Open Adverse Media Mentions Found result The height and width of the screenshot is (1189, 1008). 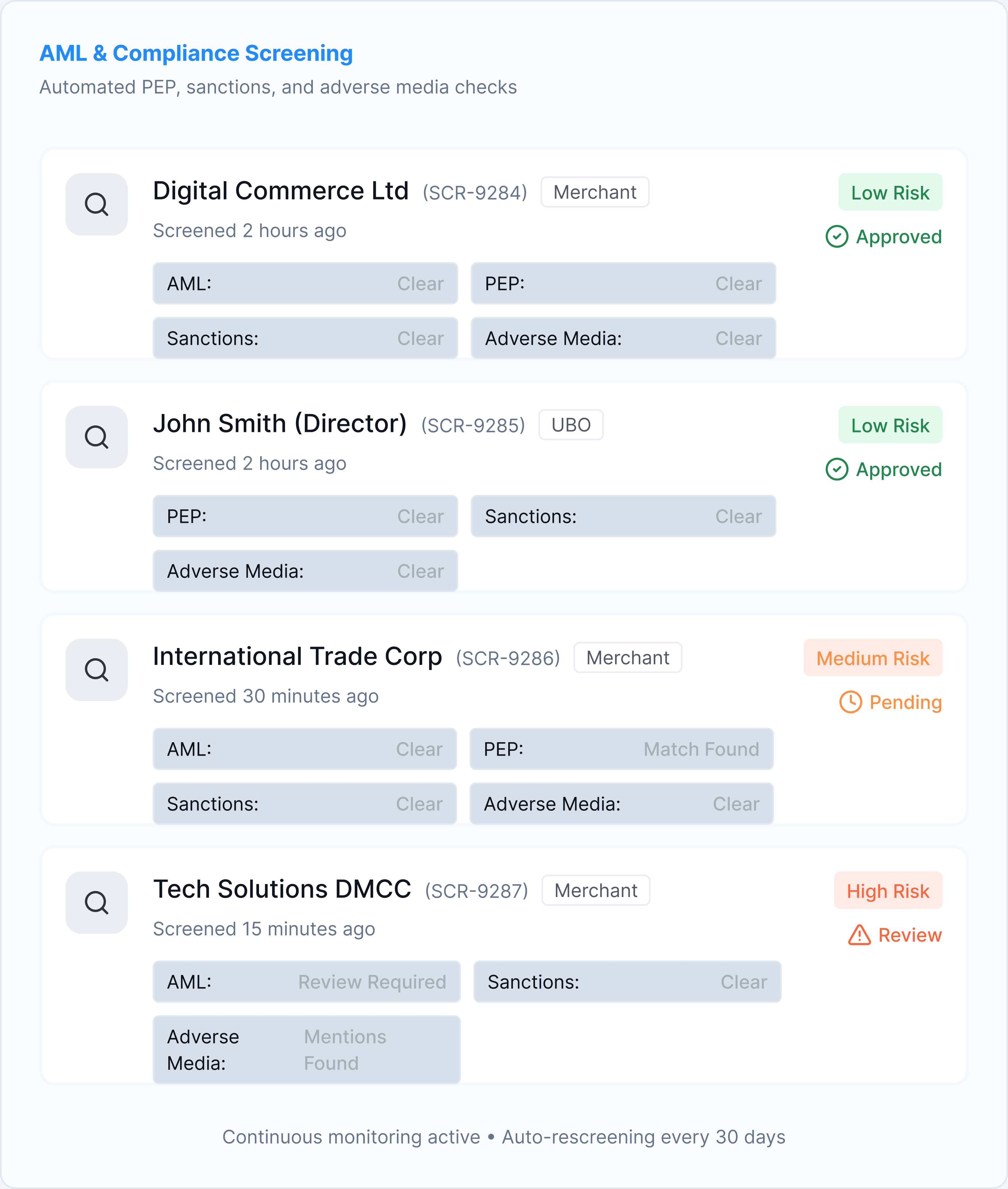pos(306,1050)
